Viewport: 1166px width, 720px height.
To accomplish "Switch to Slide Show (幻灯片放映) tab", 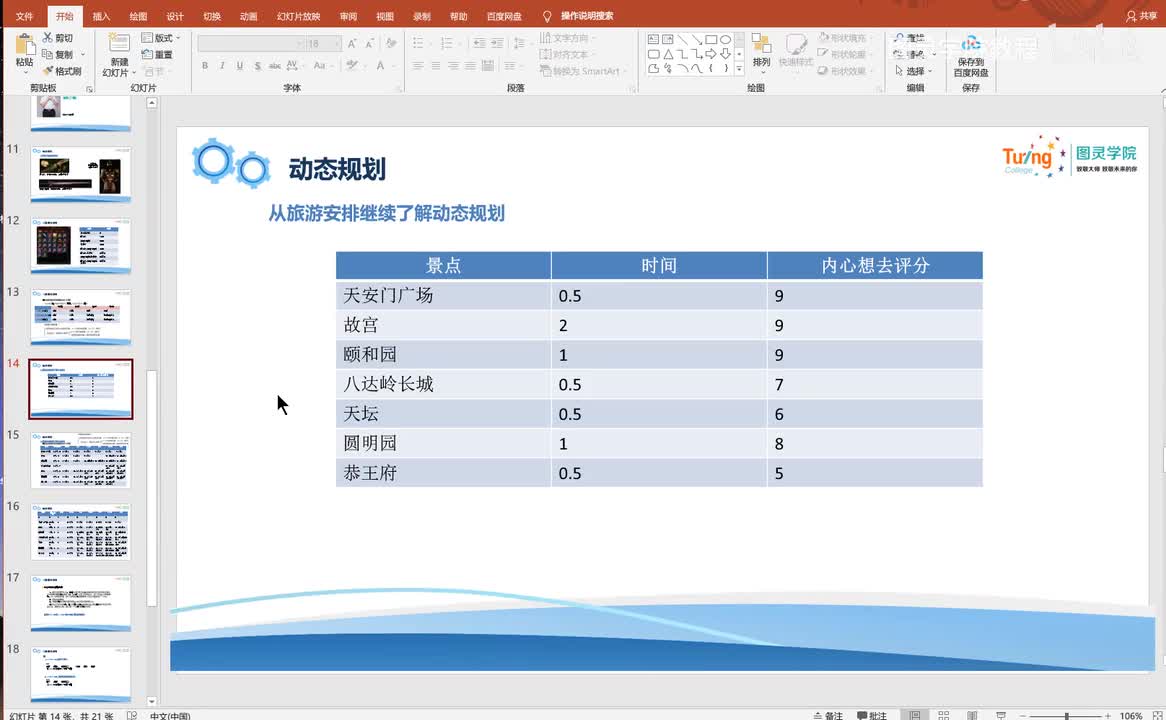I will 298,16.
